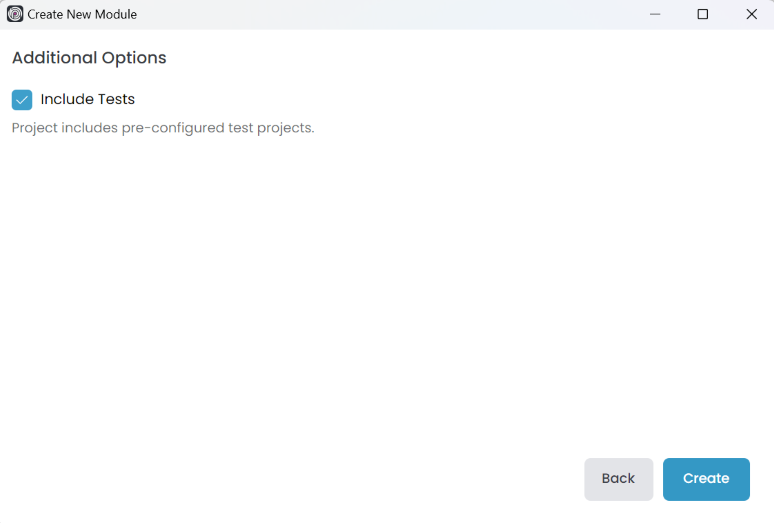Click the app logo icon in title bar

tap(15, 14)
